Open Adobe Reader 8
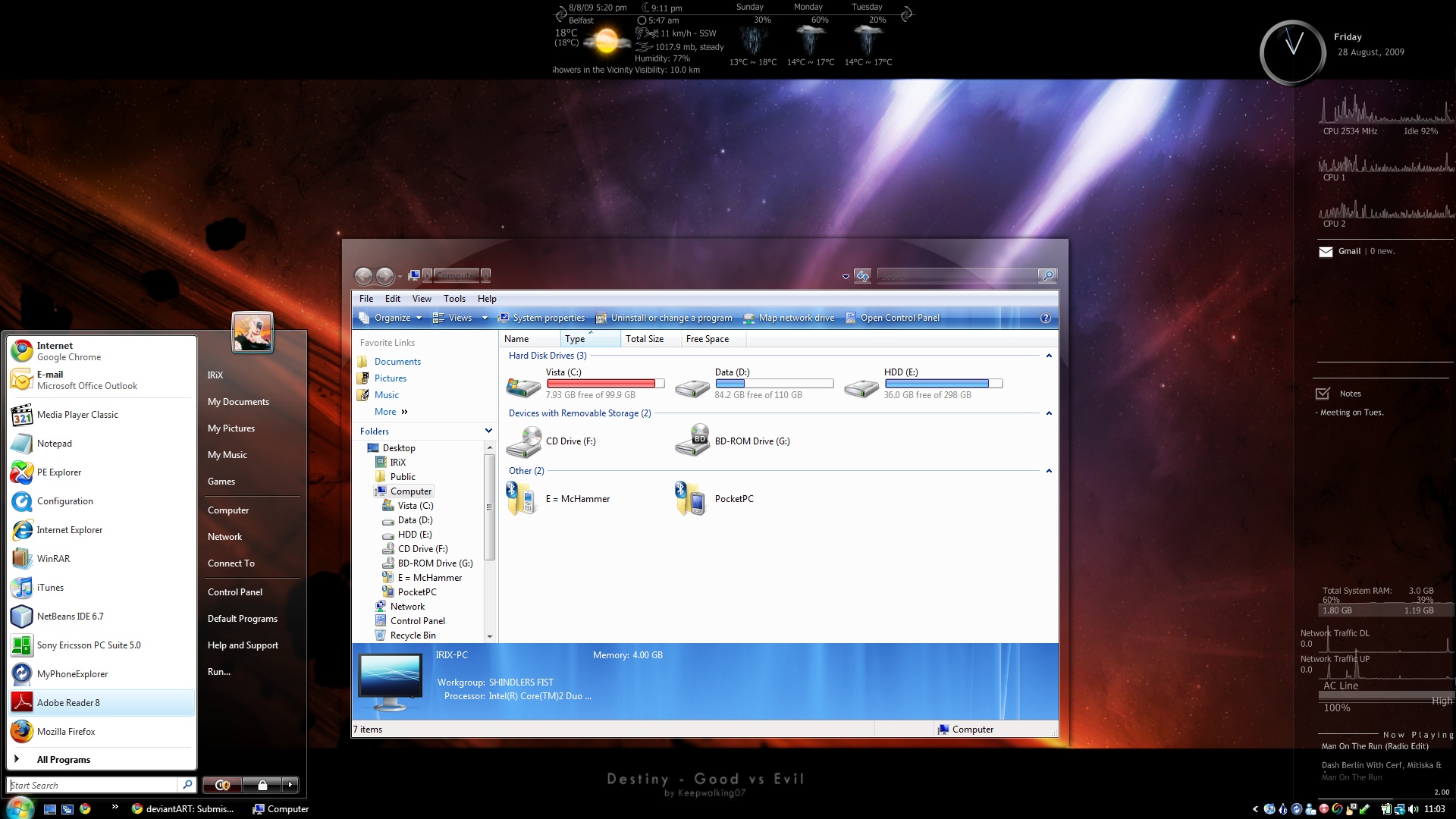Screen dimensions: 1456x819 click(102, 703)
